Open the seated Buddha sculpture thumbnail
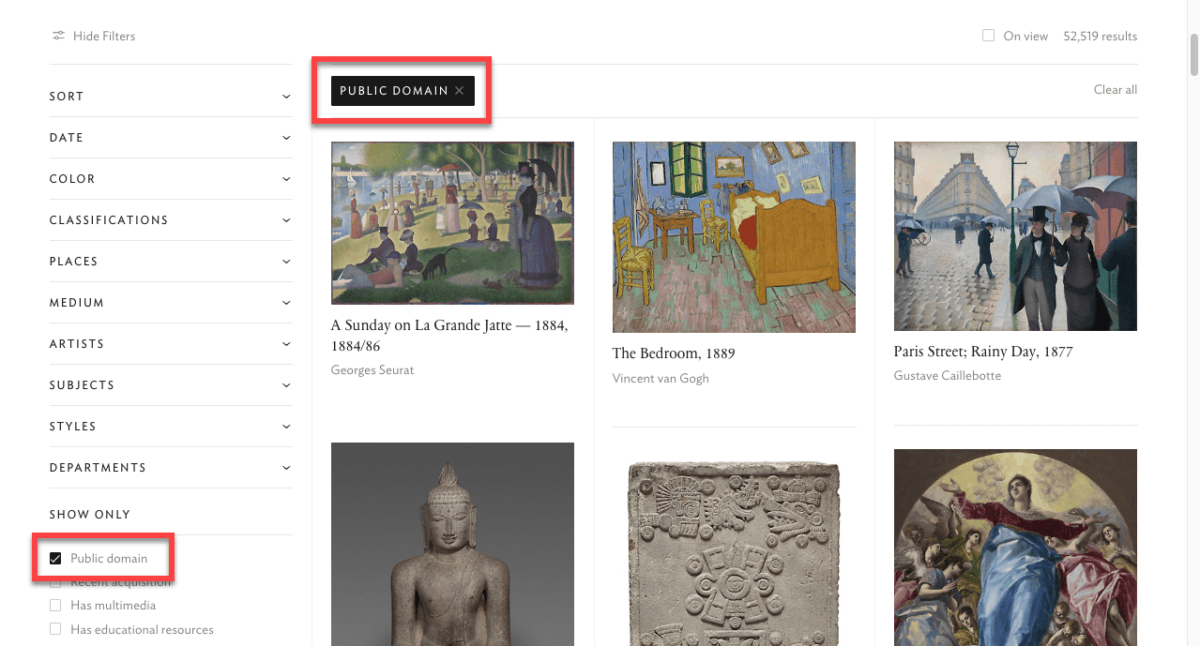Screen dimensions: 1200x646 point(452,544)
